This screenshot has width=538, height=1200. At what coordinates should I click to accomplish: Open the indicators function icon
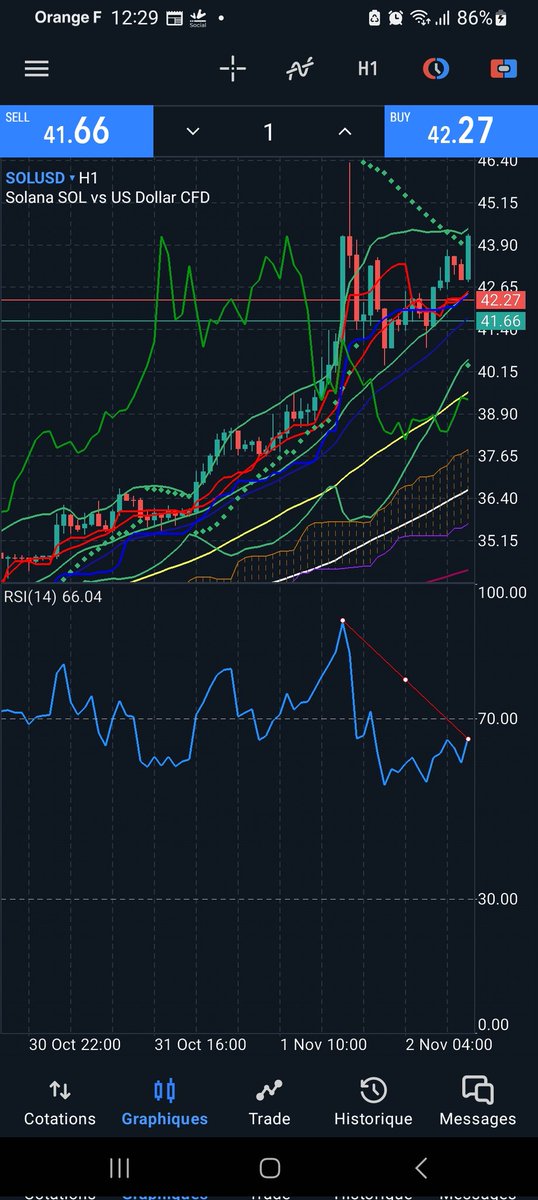[x=300, y=69]
